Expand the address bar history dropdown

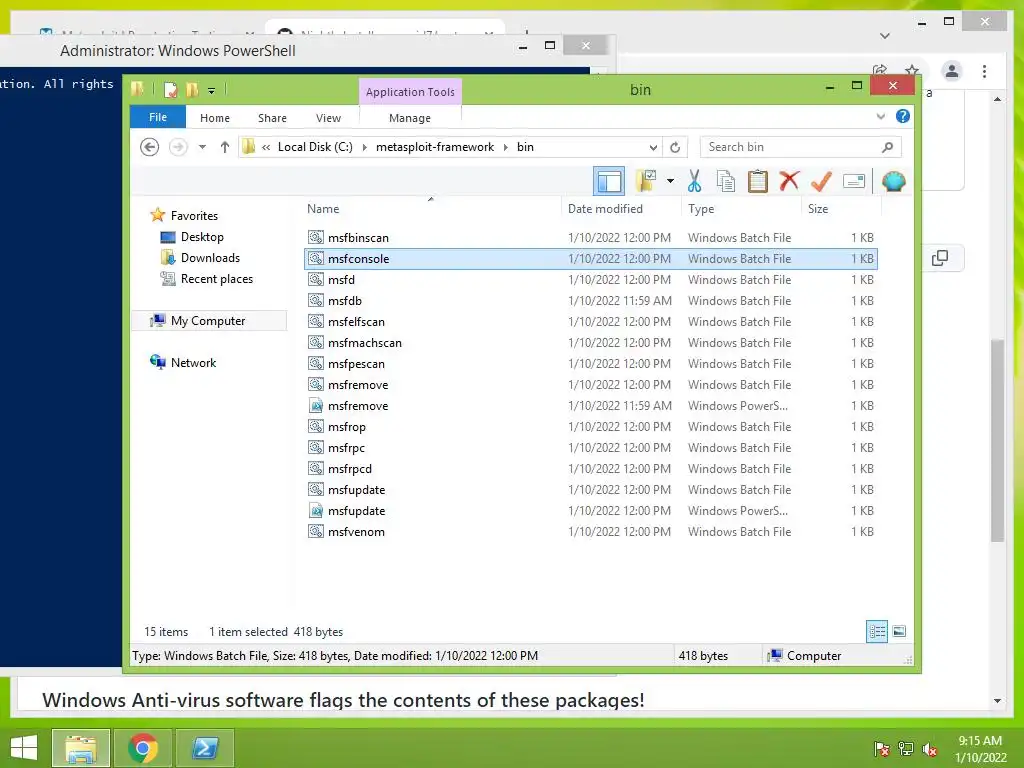click(x=652, y=147)
